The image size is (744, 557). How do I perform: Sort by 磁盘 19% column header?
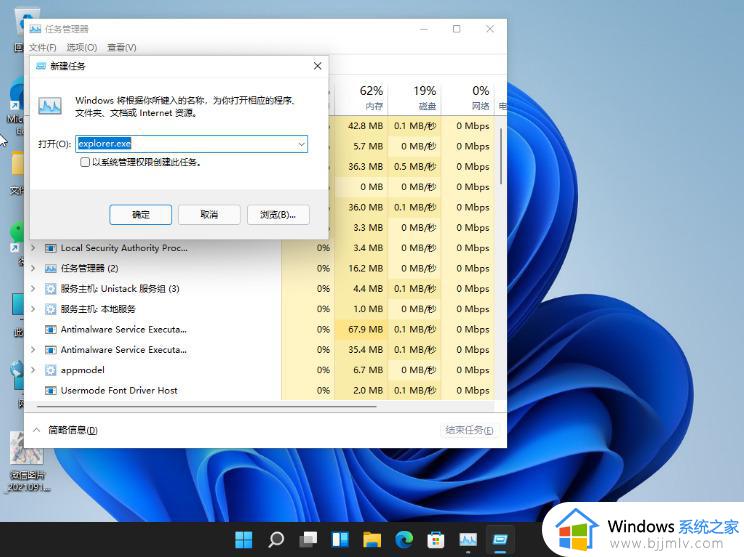click(x=415, y=97)
